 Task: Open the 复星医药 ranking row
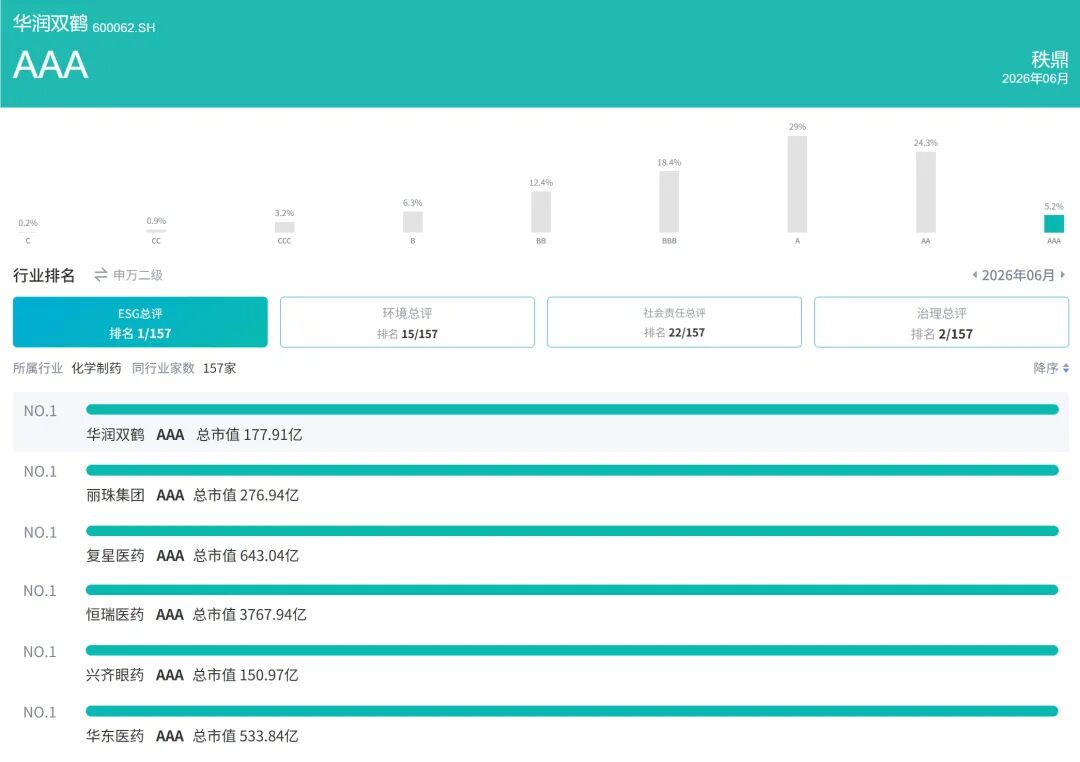click(x=541, y=543)
